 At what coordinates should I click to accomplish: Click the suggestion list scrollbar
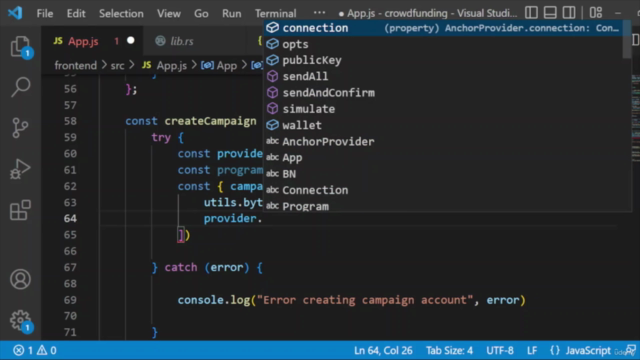(627, 40)
